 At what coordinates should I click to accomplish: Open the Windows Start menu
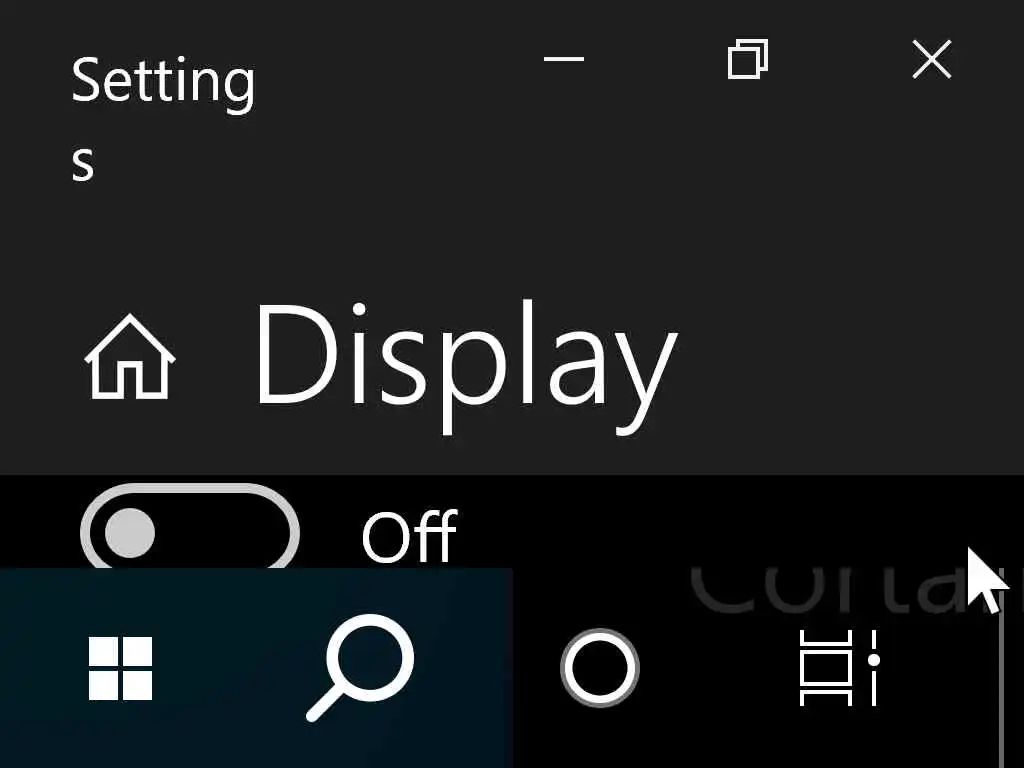[x=121, y=668]
